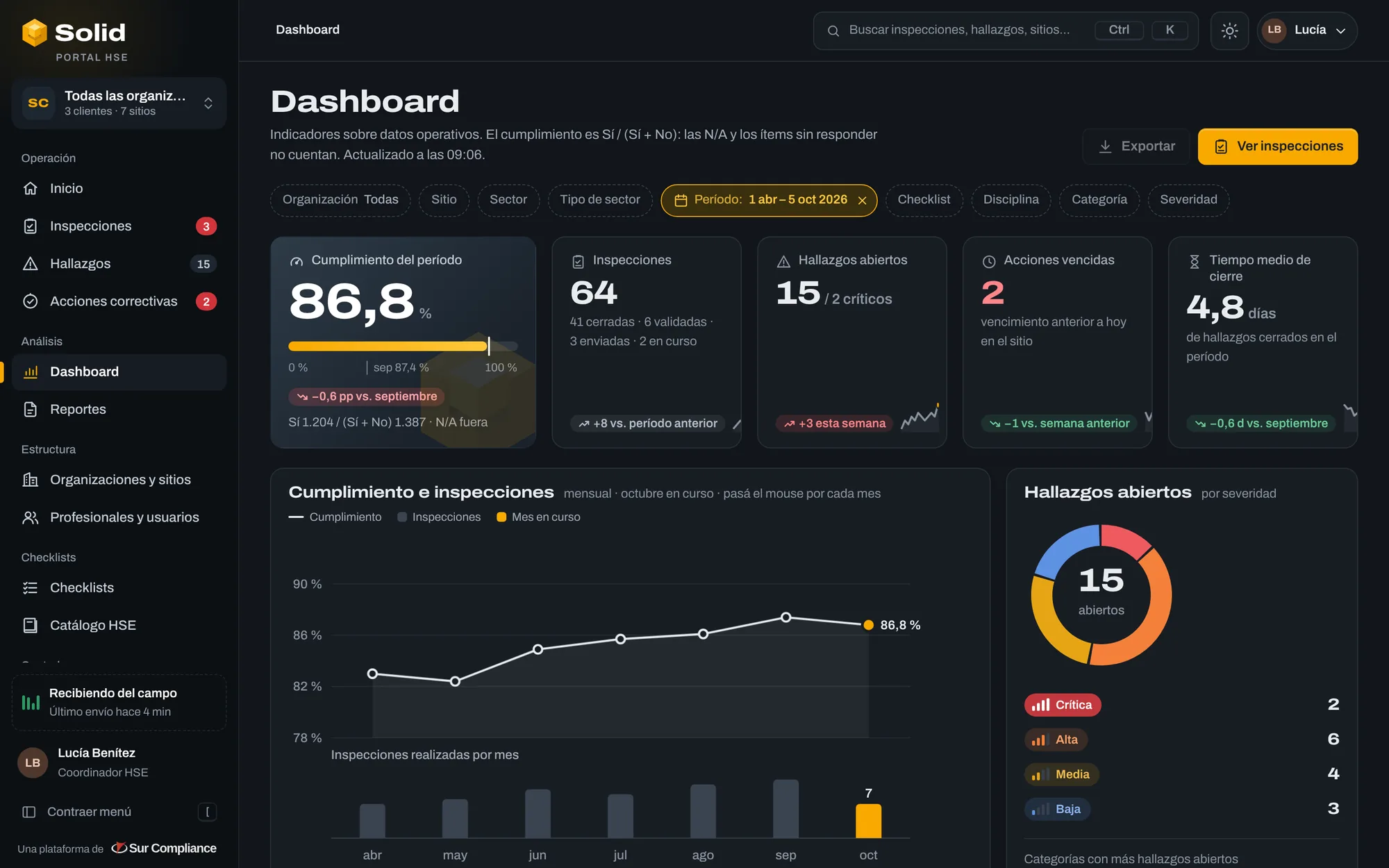Open the Tipo de sector filter
The image size is (1389, 868).
tap(600, 200)
